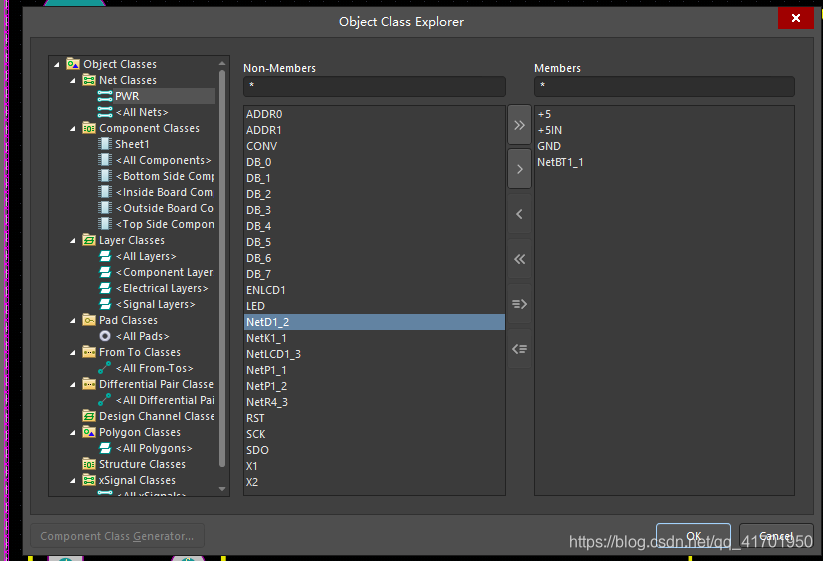Click the Sheet1 component class icon
The image size is (823, 561).
tap(105, 144)
